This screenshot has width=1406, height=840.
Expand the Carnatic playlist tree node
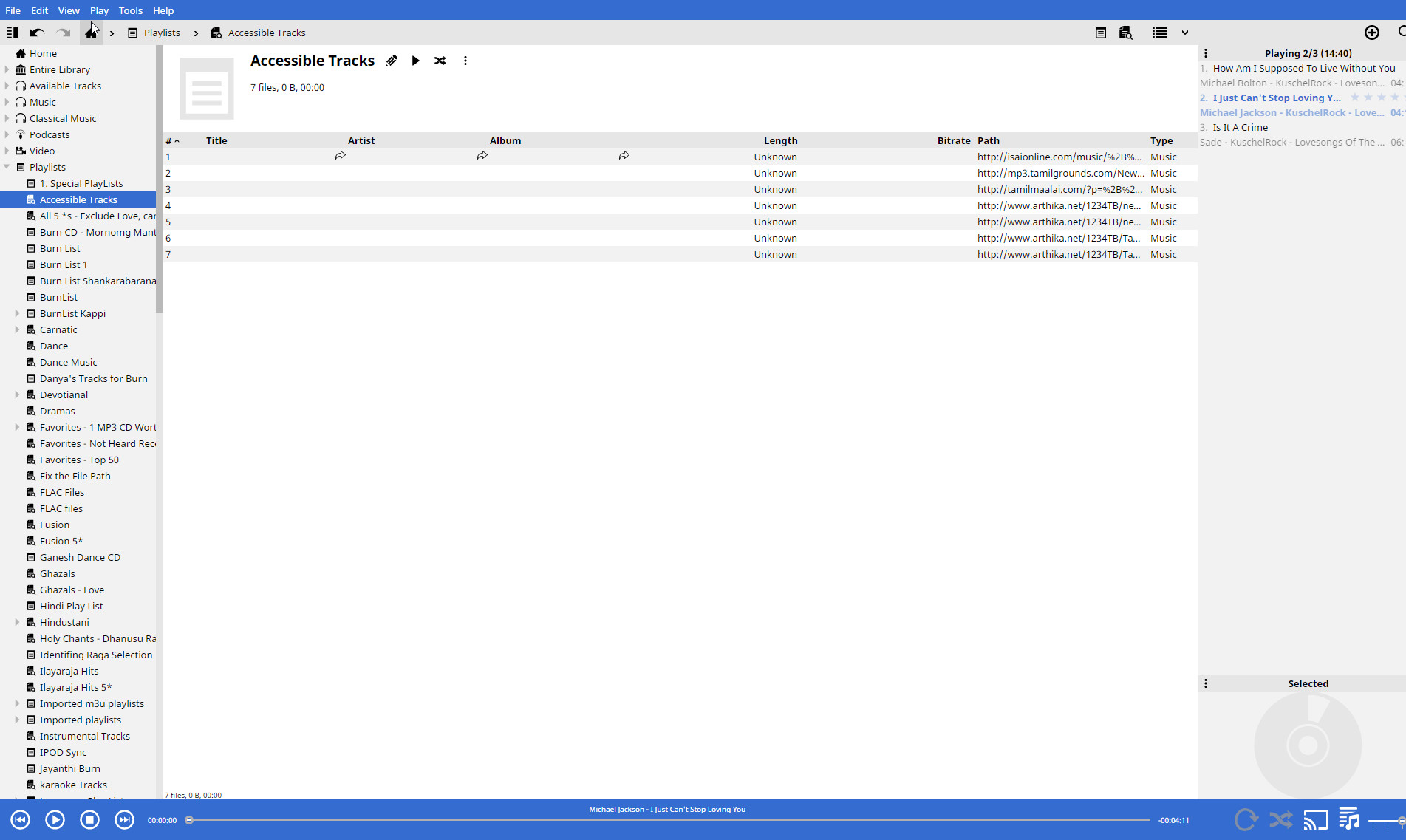(x=18, y=330)
